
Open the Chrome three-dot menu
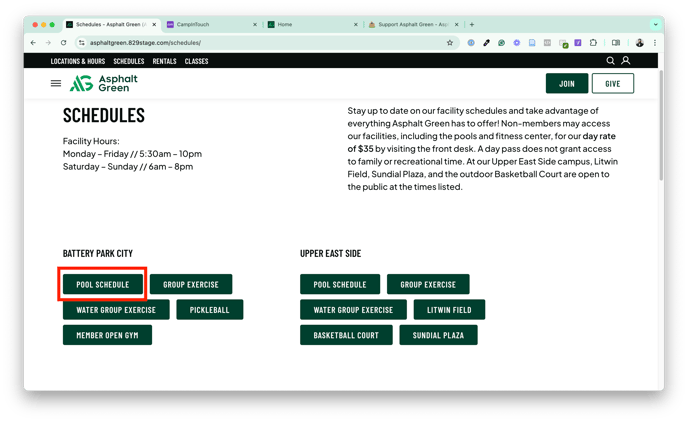tap(655, 43)
